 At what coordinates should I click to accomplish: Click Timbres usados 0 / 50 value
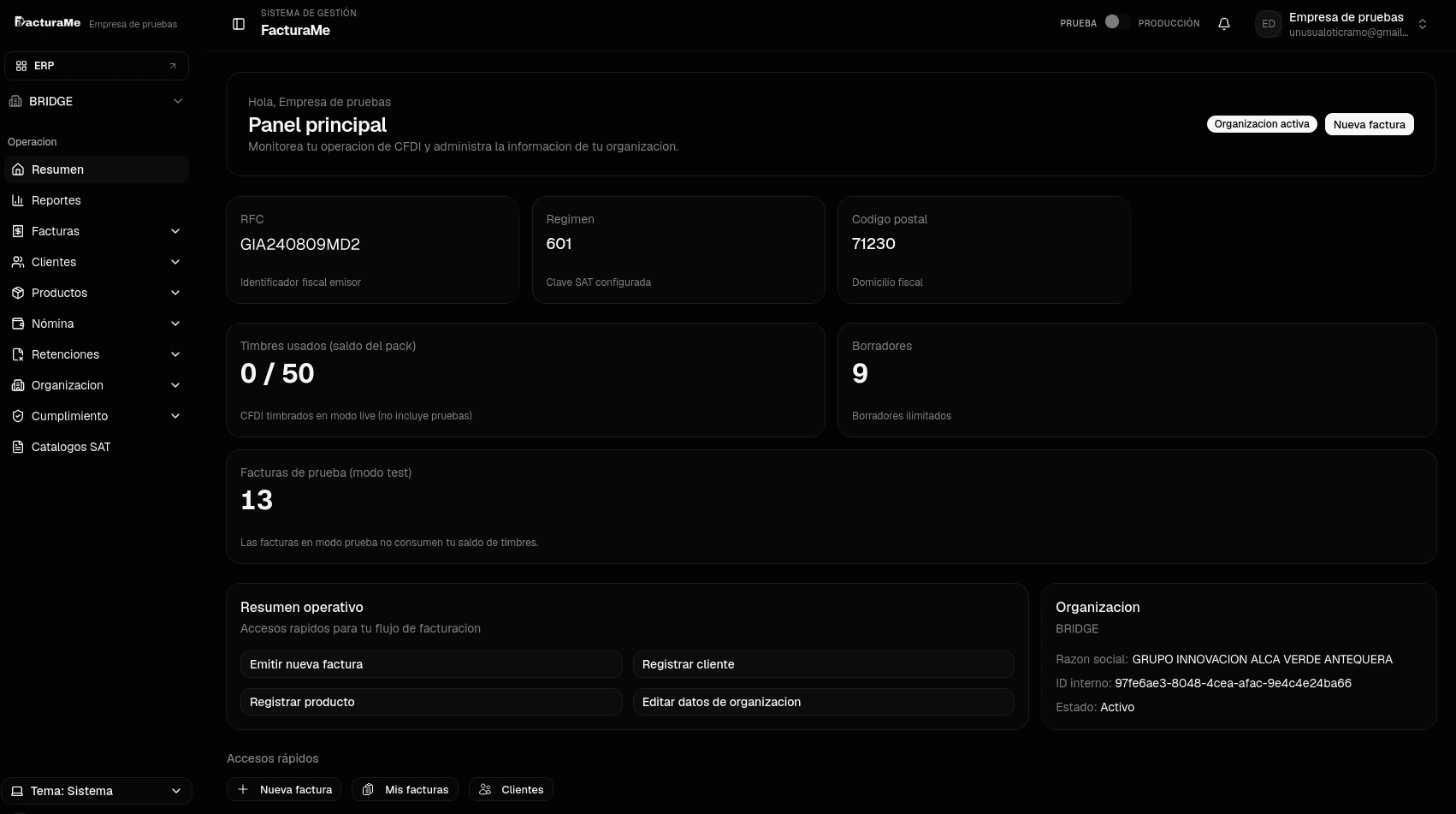tap(277, 373)
